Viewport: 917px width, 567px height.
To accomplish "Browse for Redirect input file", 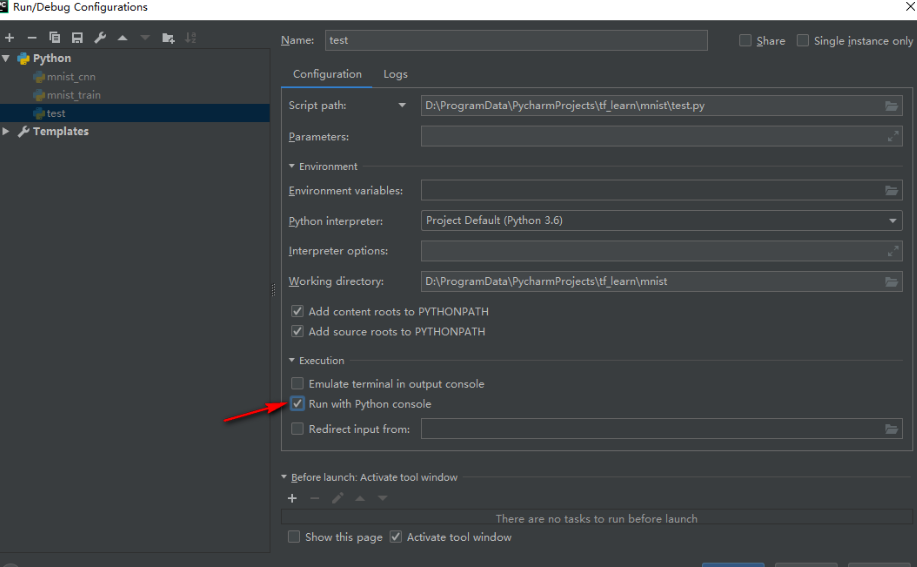I will pos(891,429).
